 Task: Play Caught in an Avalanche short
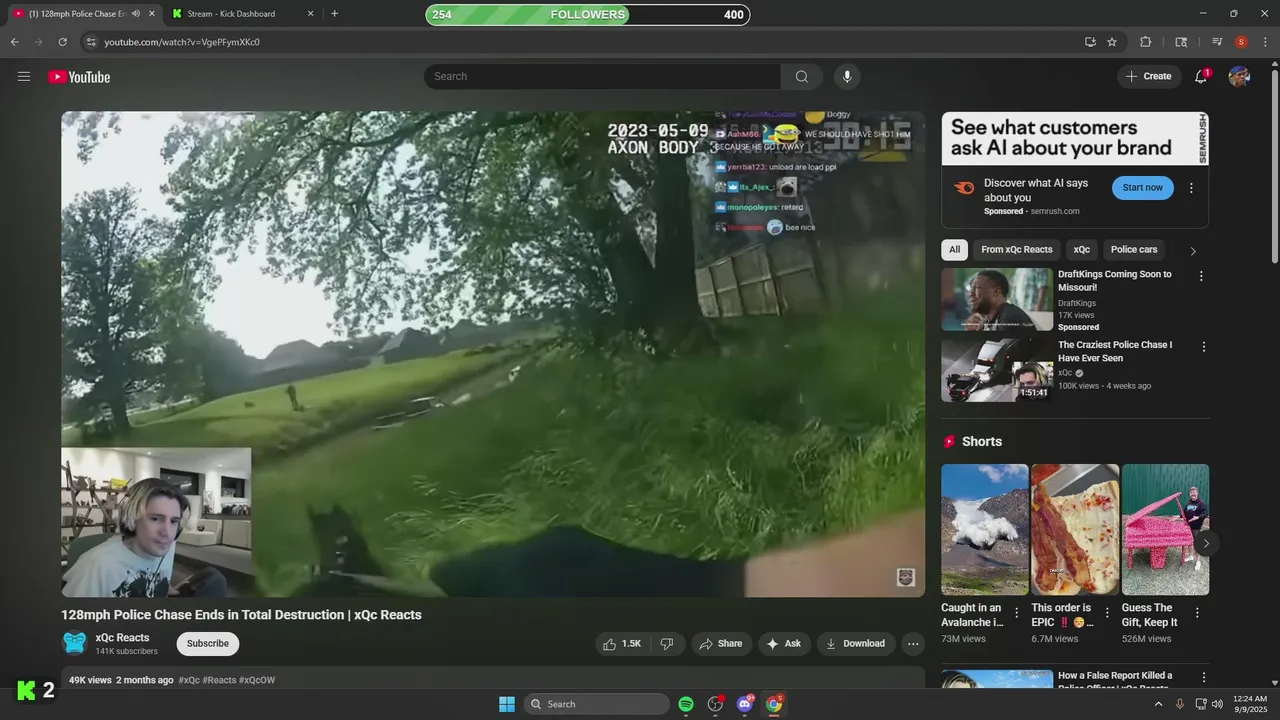coord(984,530)
